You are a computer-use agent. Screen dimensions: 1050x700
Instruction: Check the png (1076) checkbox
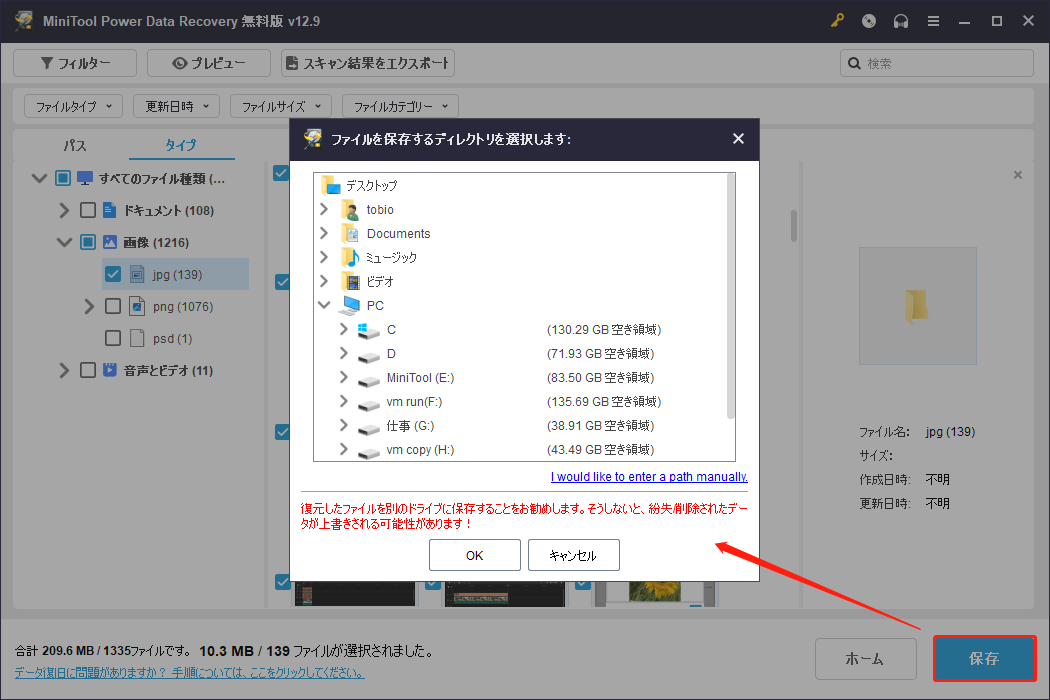pos(113,306)
